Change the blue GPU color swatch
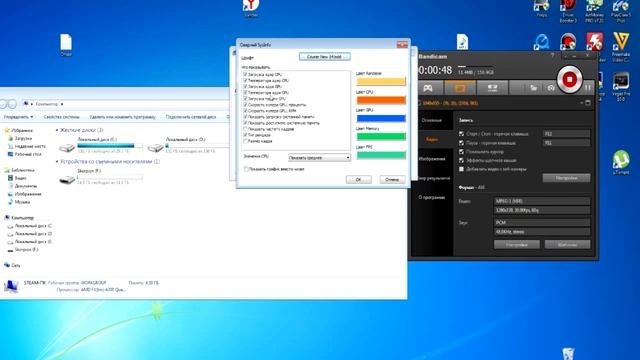Screen dimensions: 640x360 [x=381, y=118]
